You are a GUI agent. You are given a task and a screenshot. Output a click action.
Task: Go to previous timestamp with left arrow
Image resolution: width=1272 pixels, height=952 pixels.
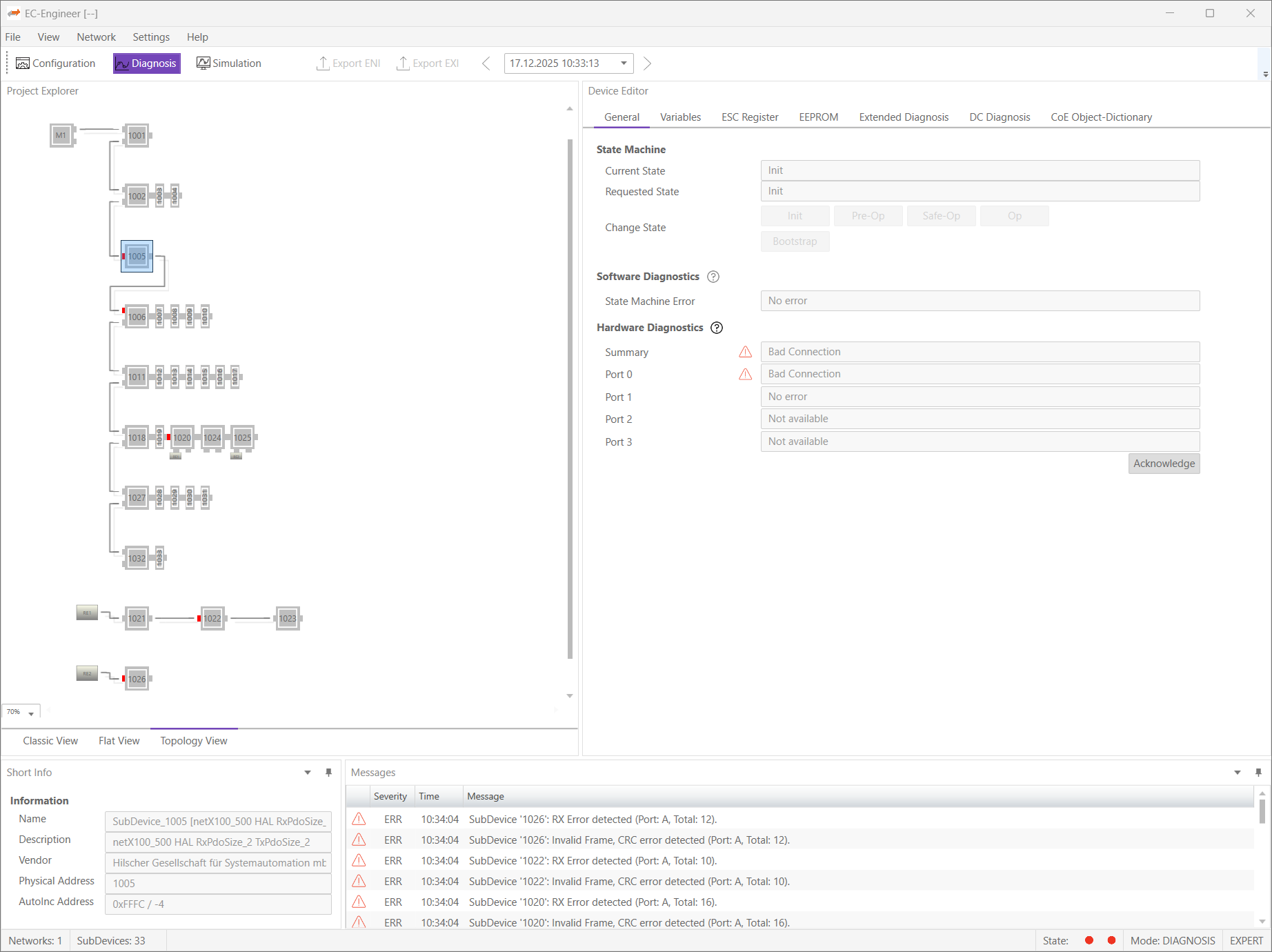pyautogui.click(x=486, y=63)
